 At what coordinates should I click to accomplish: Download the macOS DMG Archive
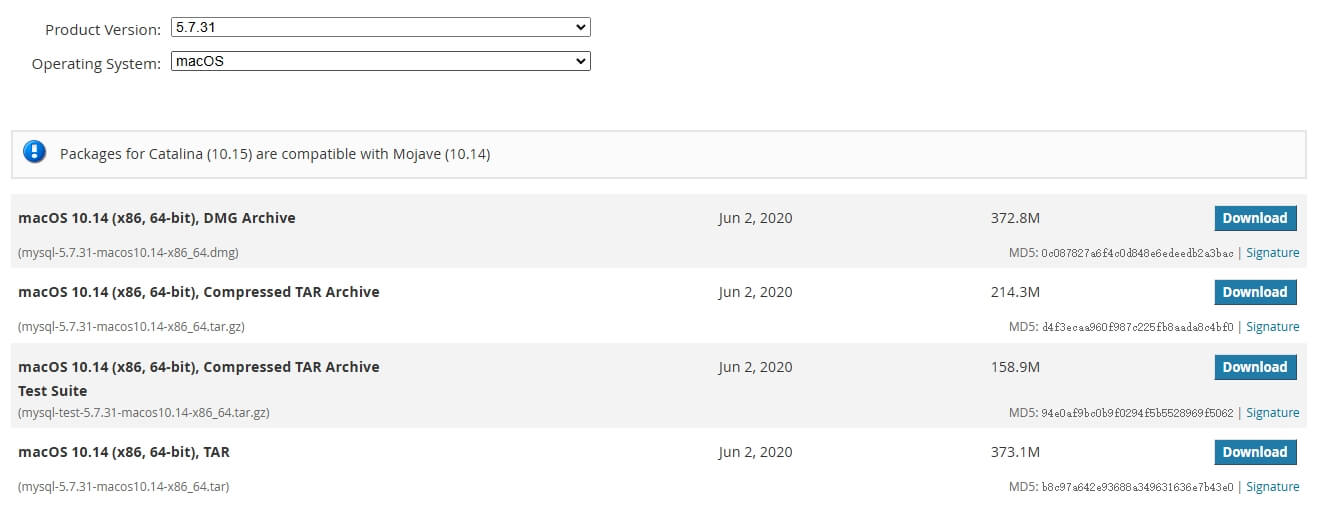(x=1255, y=218)
